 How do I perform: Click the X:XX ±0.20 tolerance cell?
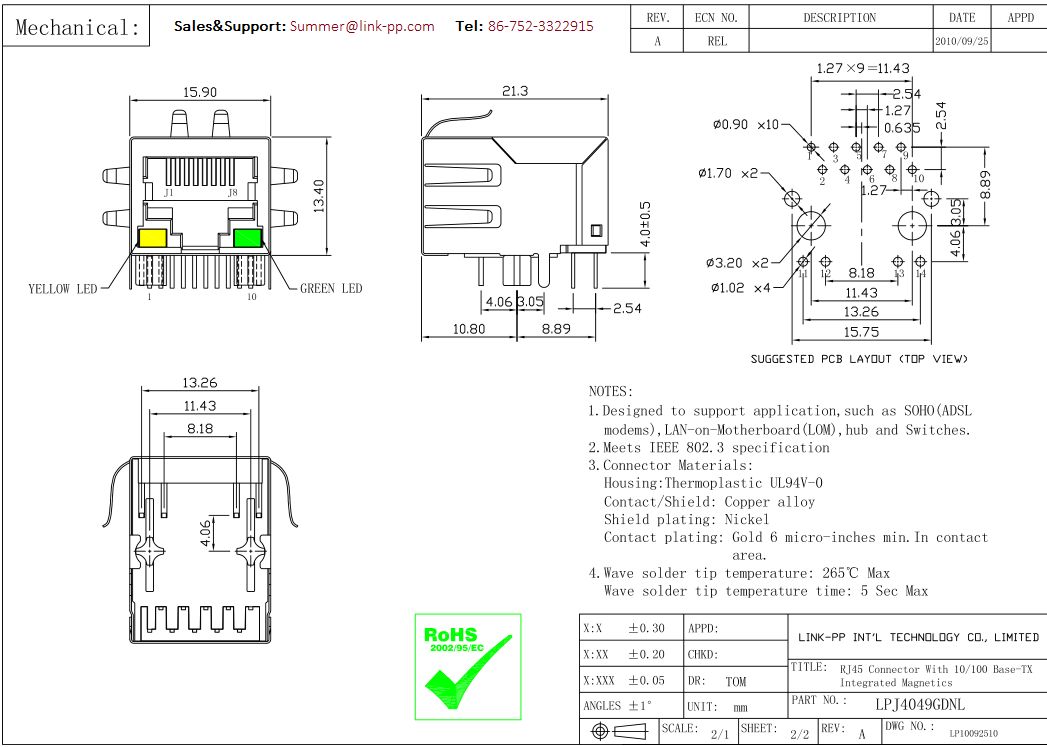tap(632, 655)
